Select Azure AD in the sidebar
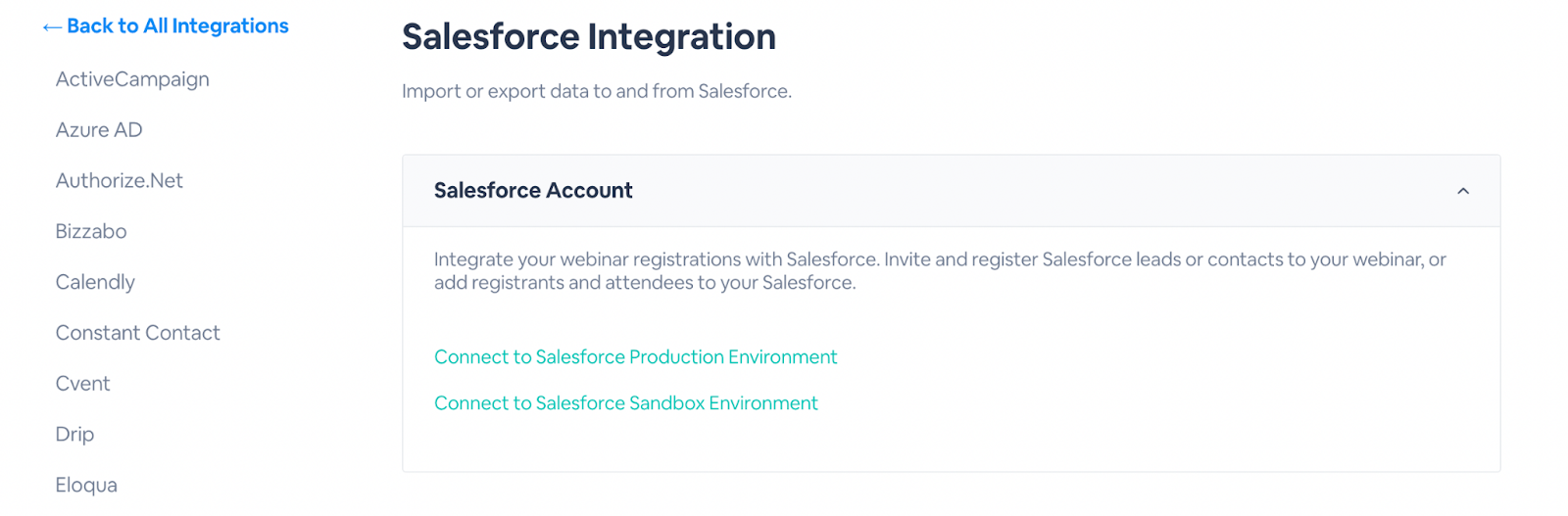This screenshot has height=516, width=1568. [99, 130]
